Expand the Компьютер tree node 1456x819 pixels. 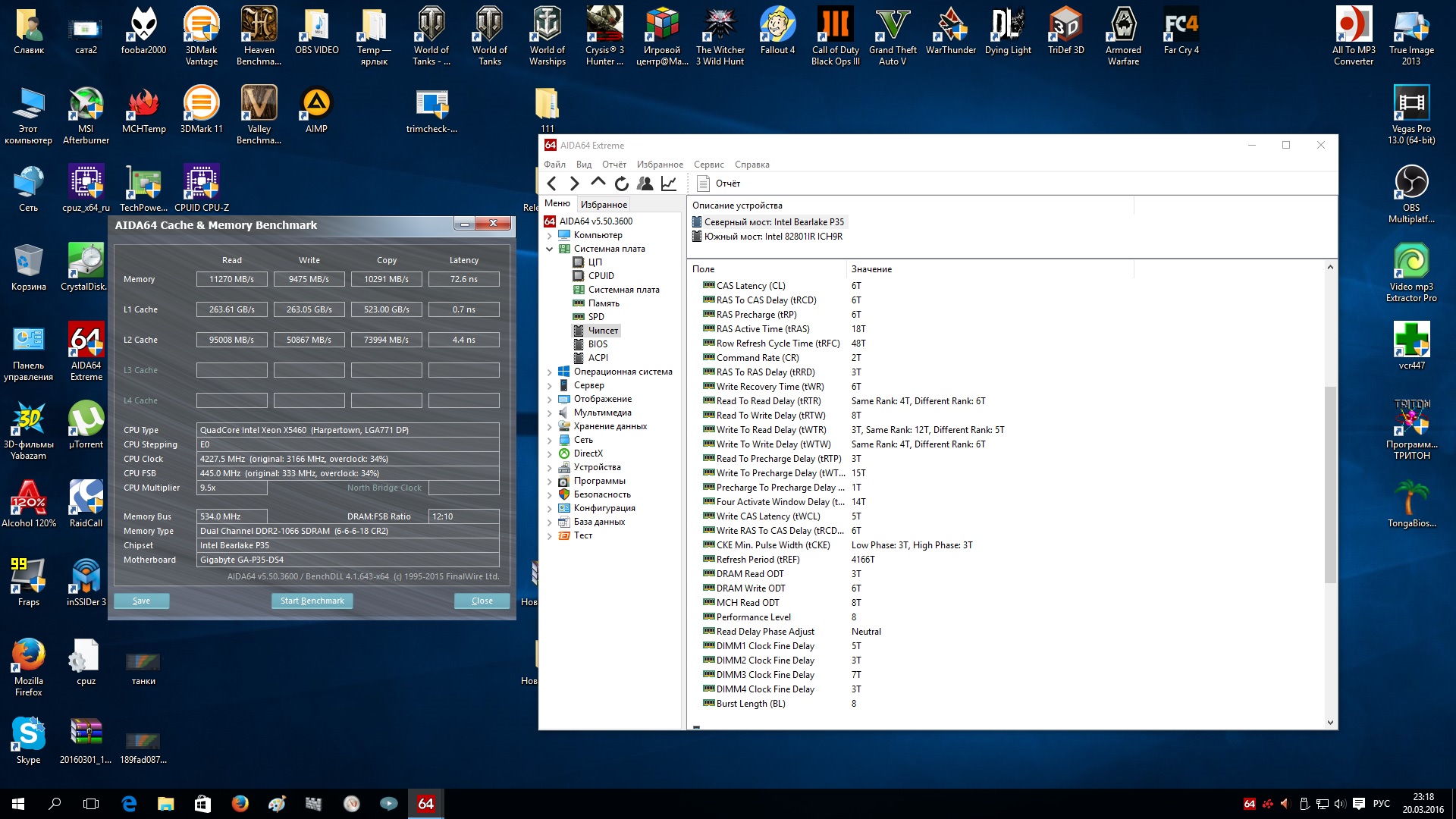pyautogui.click(x=550, y=236)
